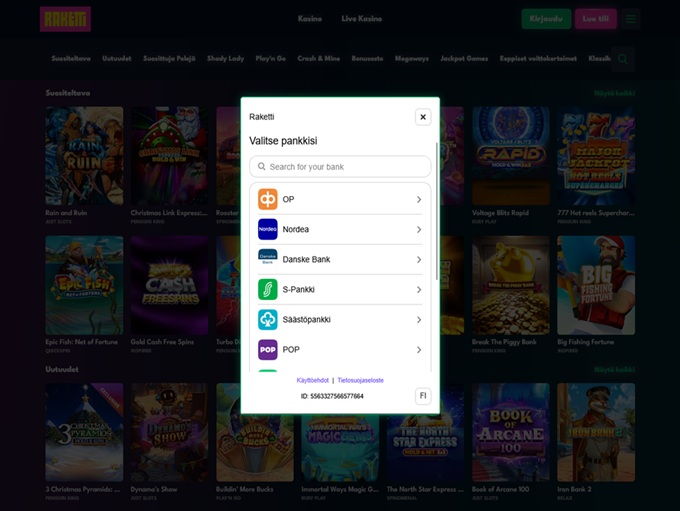Open the hamburger menu in the header
680x511 pixels.
631,18
